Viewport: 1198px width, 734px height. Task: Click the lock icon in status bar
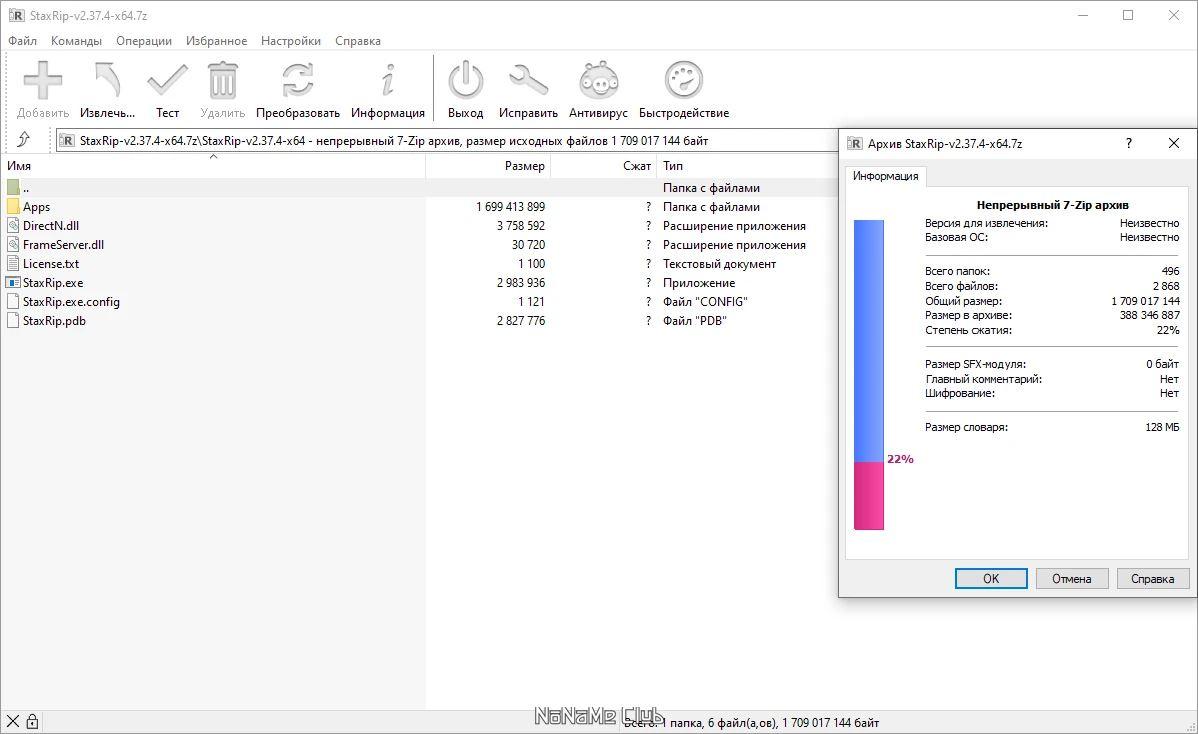coord(32,721)
